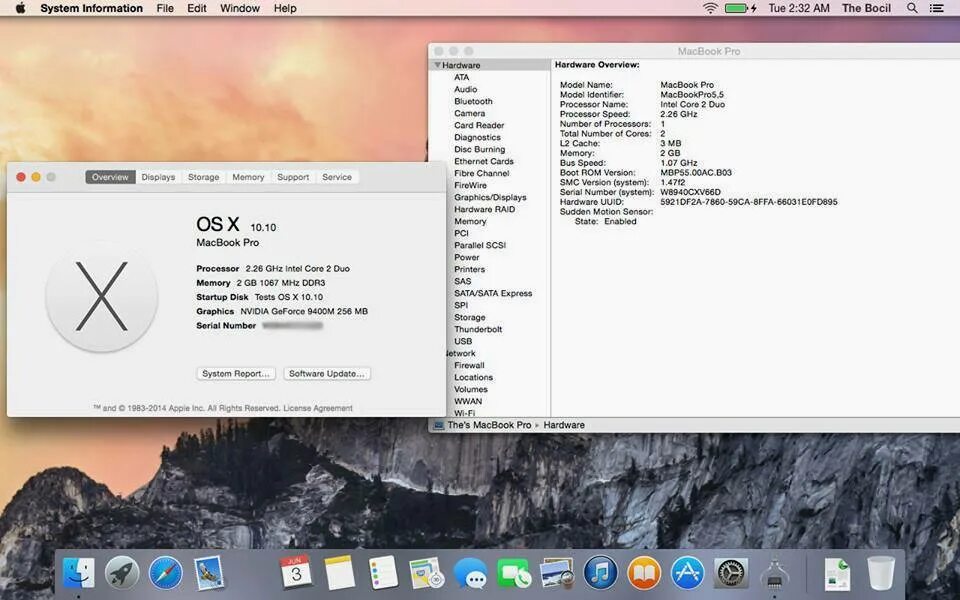The height and width of the screenshot is (600, 960).
Task: Open Spotlight search magnifier icon
Action: [x=912, y=8]
